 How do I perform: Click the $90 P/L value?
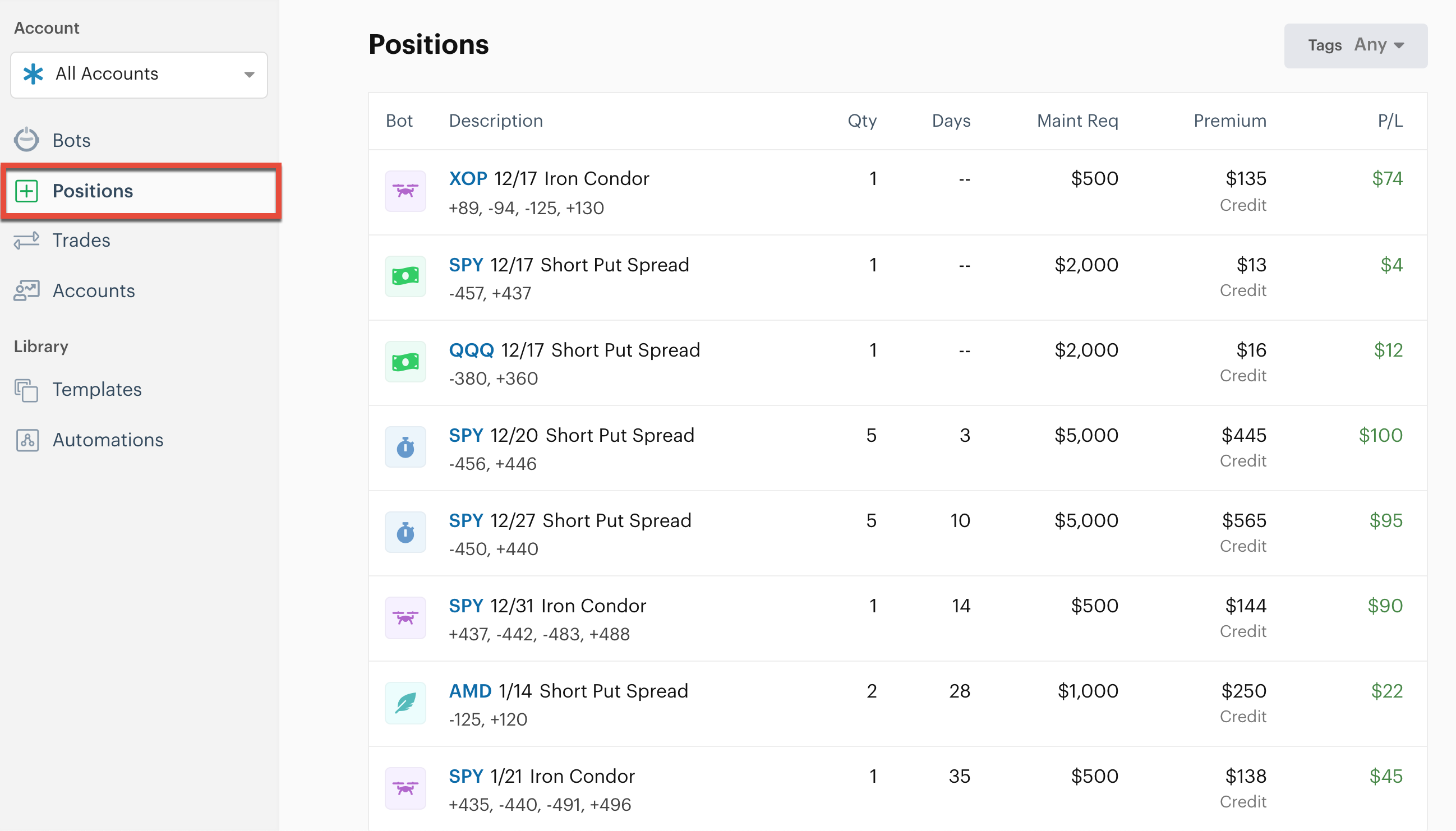1385,606
